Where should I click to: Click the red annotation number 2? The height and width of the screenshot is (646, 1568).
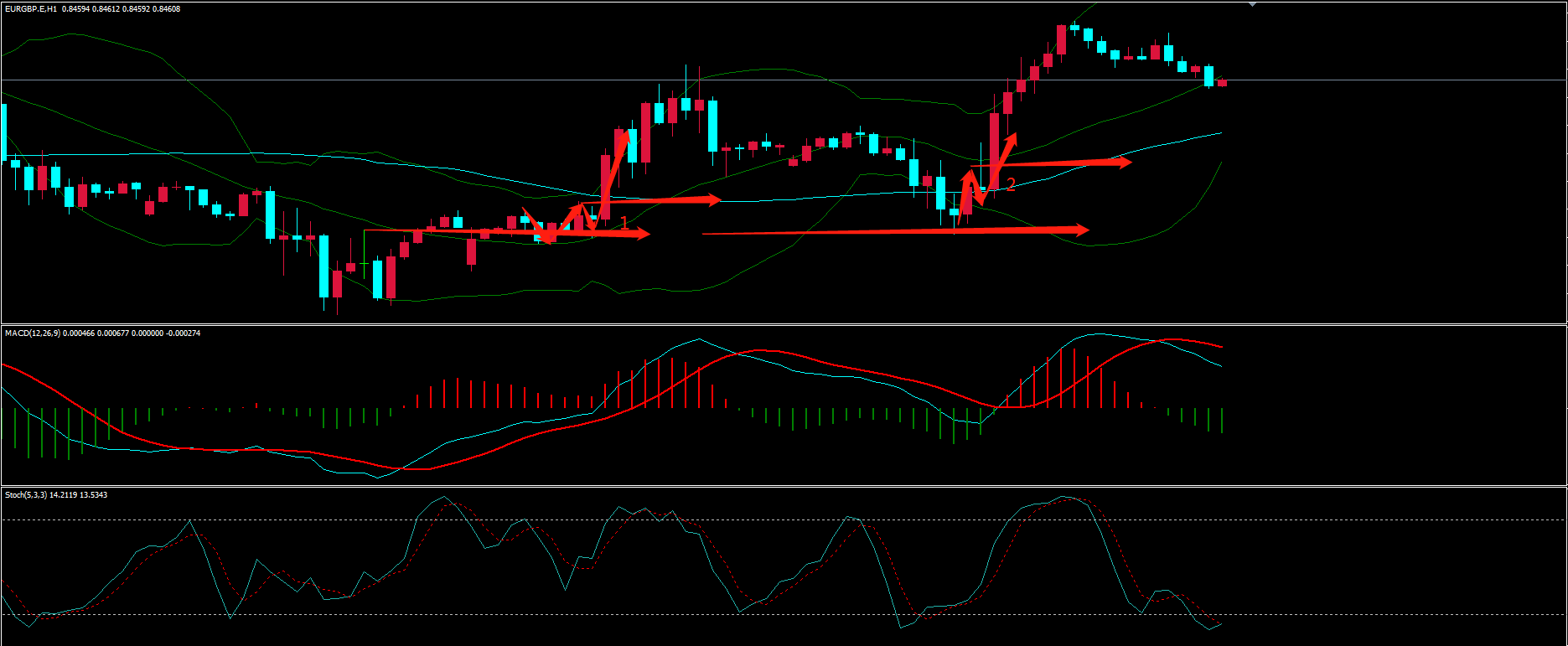[1011, 185]
